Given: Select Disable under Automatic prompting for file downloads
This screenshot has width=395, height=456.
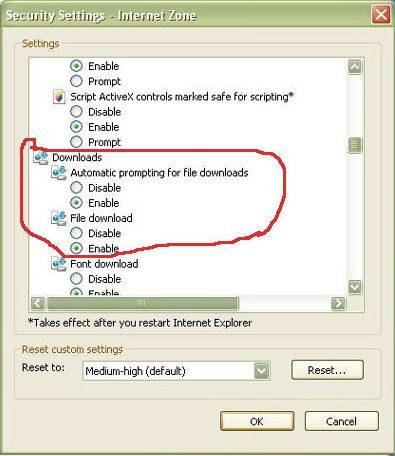Looking at the screenshot, I should pyautogui.click(x=76, y=188).
